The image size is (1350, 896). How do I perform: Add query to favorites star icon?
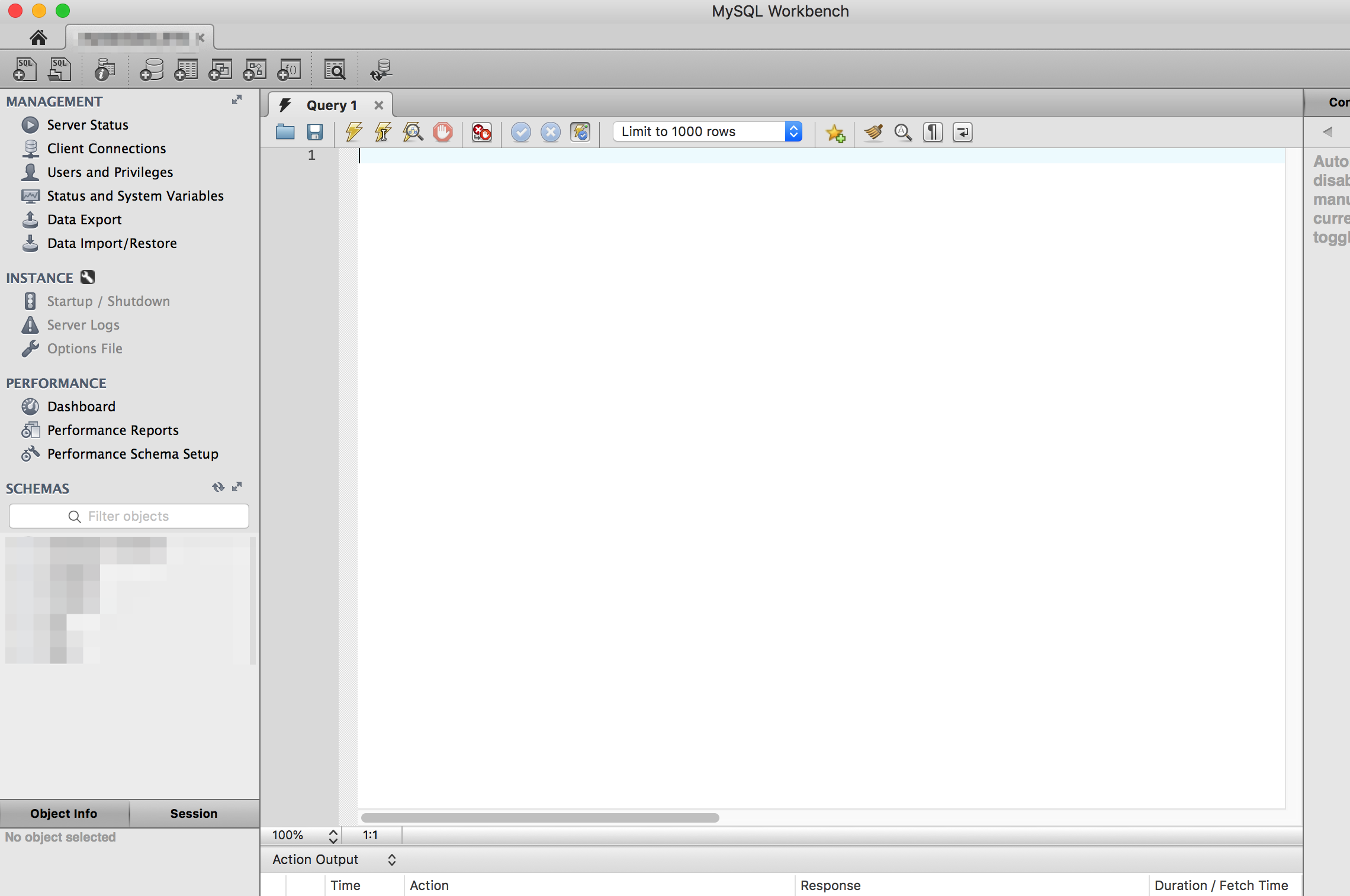835,133
